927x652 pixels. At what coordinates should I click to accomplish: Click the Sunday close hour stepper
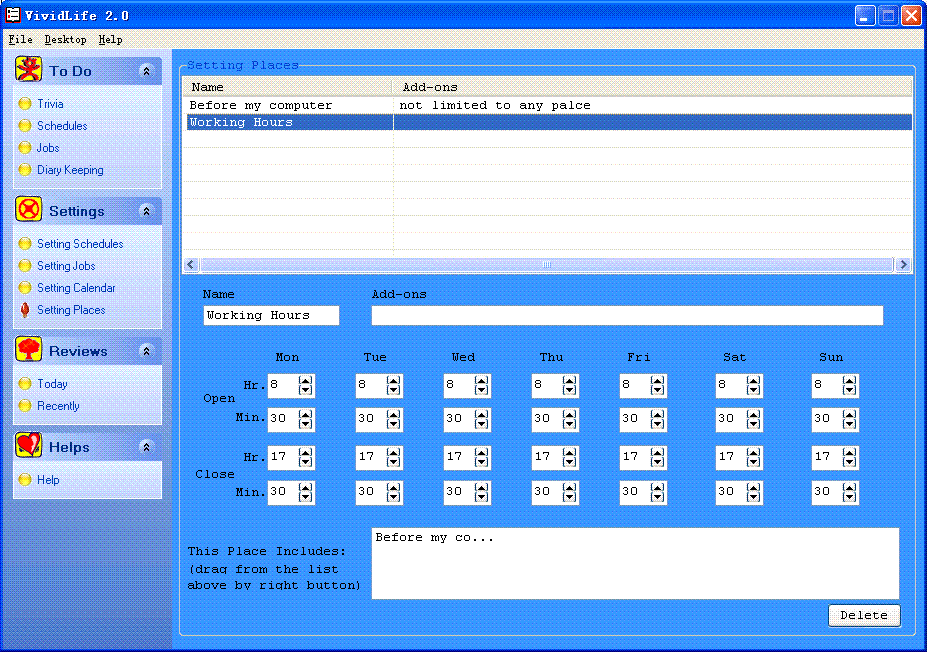click(850, 458)
